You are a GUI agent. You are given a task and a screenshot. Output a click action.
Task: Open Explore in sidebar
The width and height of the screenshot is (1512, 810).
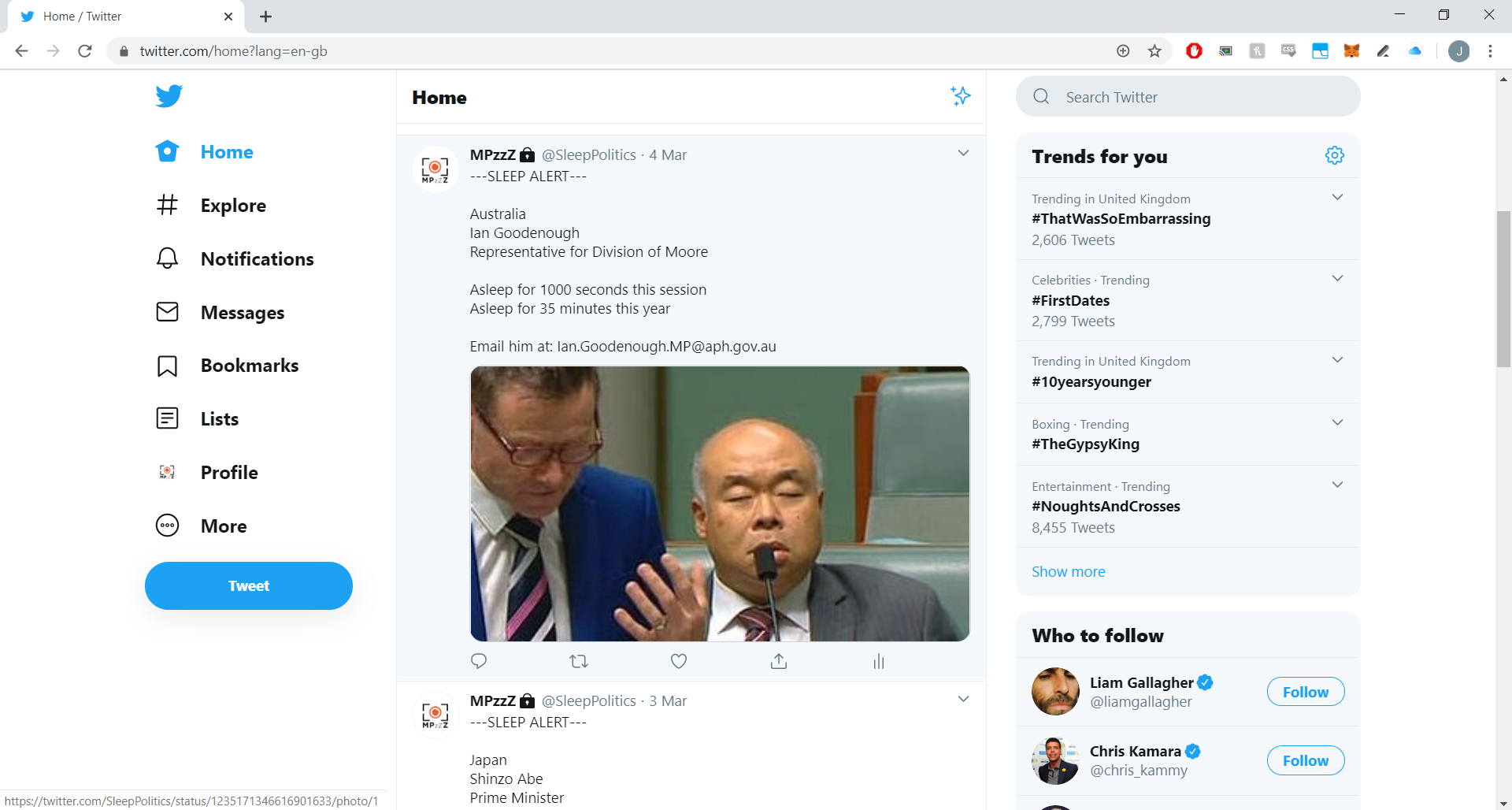tap(211, 206)
